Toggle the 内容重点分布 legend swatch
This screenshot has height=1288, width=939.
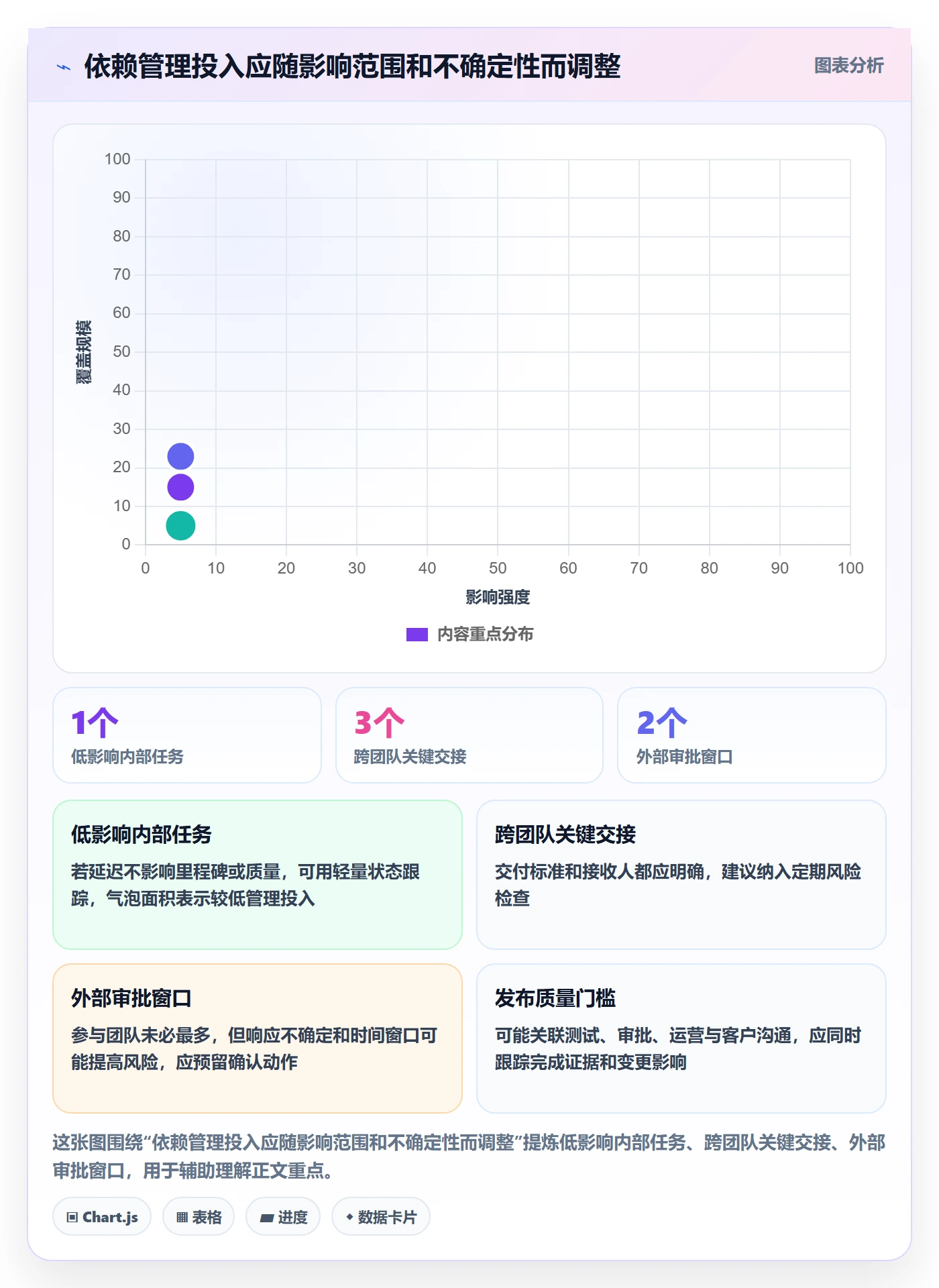(x=417, y=635)
